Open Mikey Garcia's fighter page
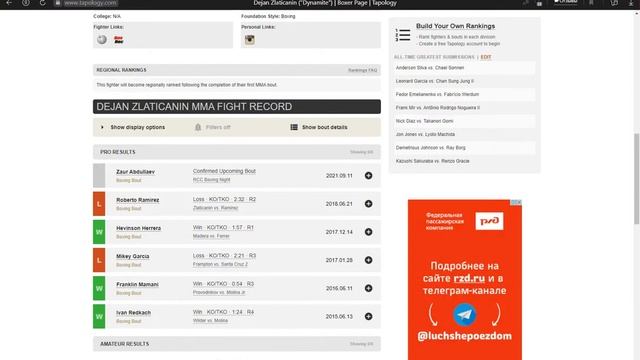Viewport: 640px width, 360px height. (133, 256)
